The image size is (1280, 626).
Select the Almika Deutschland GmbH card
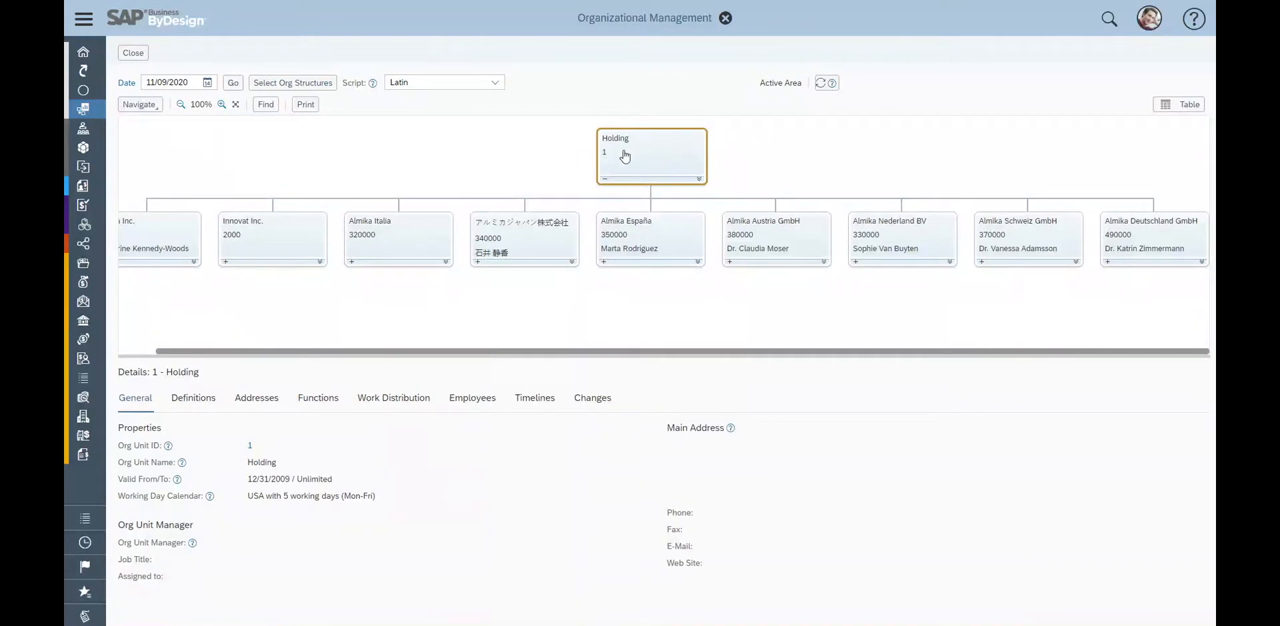(1155, 240)
